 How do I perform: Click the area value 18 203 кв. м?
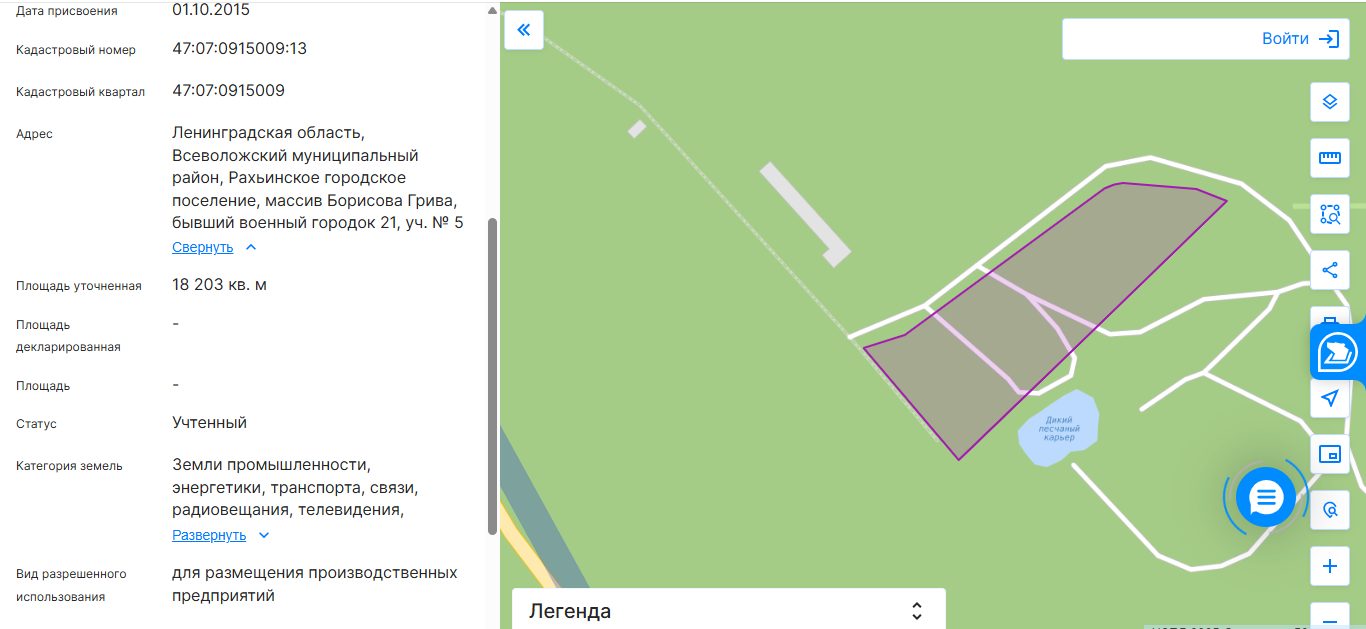point(219,285)
